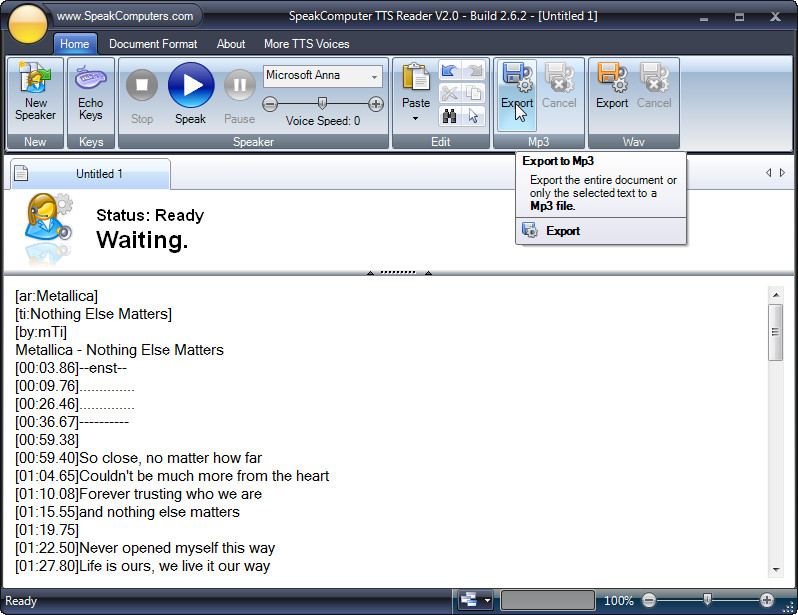Click the line 'Never opened myself this way'

(x=177, y=548)
